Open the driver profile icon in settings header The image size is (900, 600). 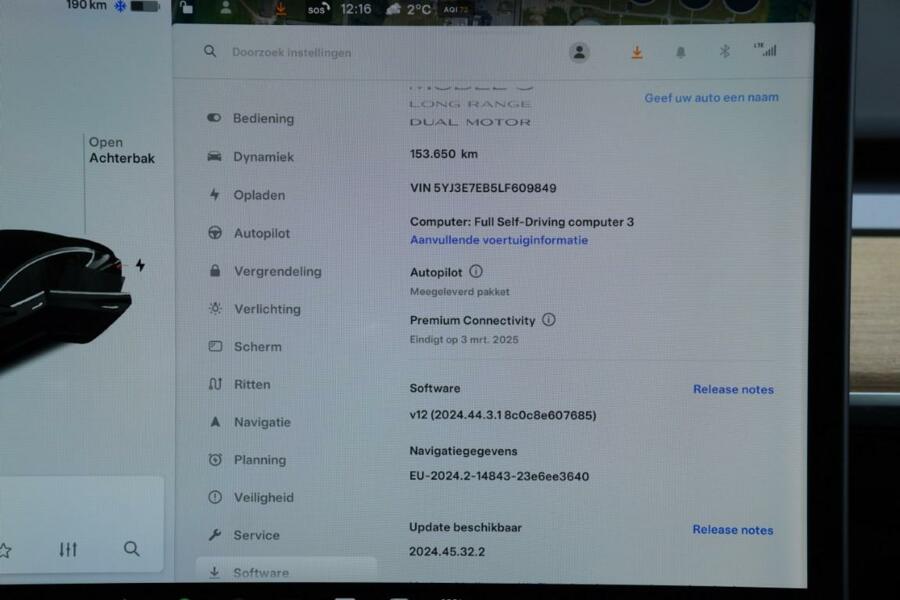[x=579, y=52]
